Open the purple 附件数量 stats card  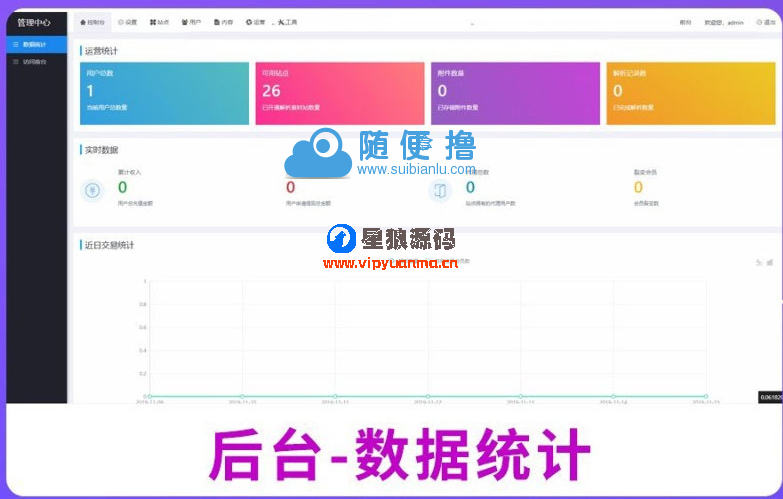coord(515,93)
